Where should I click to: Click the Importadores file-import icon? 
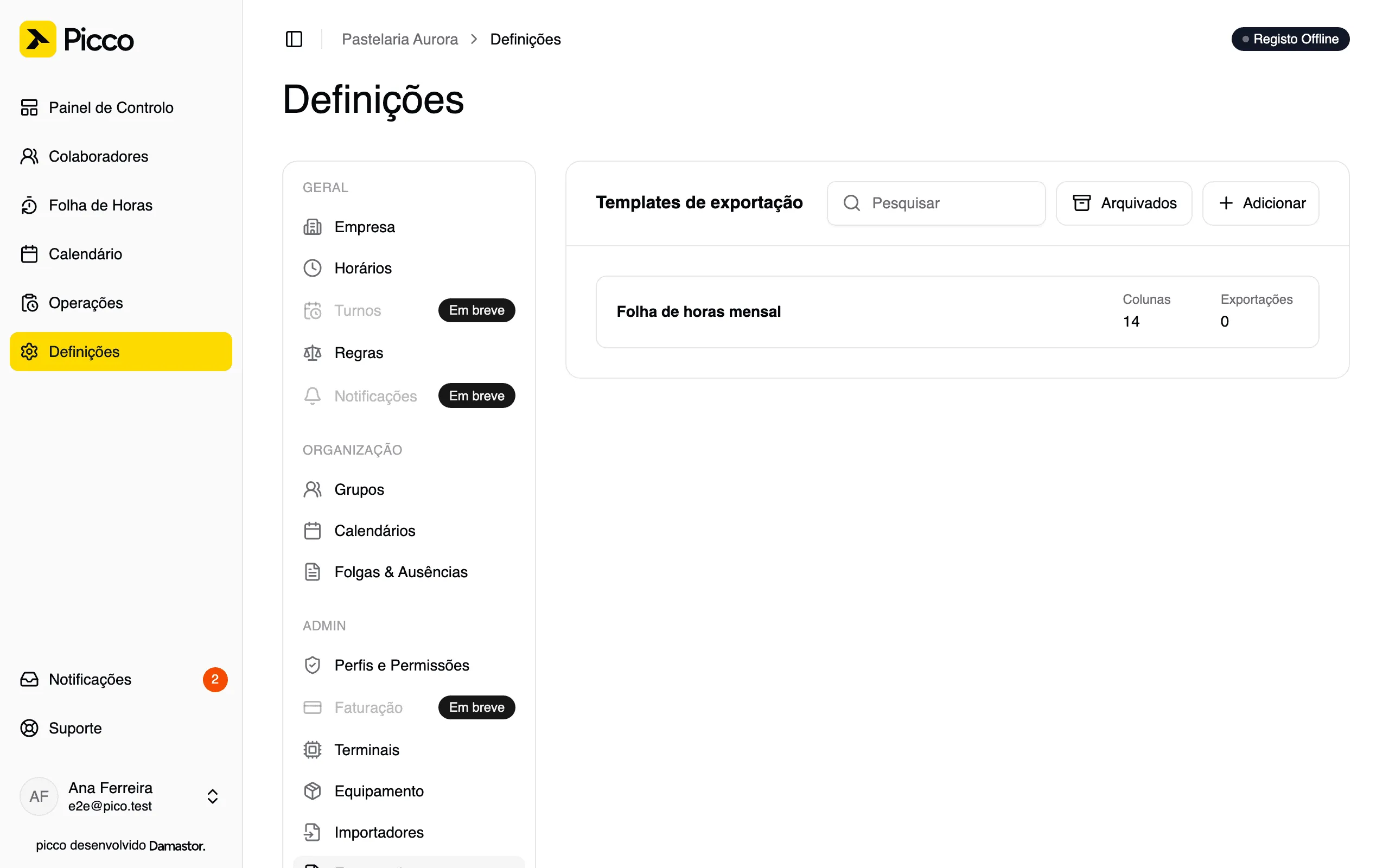(x=312, y=832)
